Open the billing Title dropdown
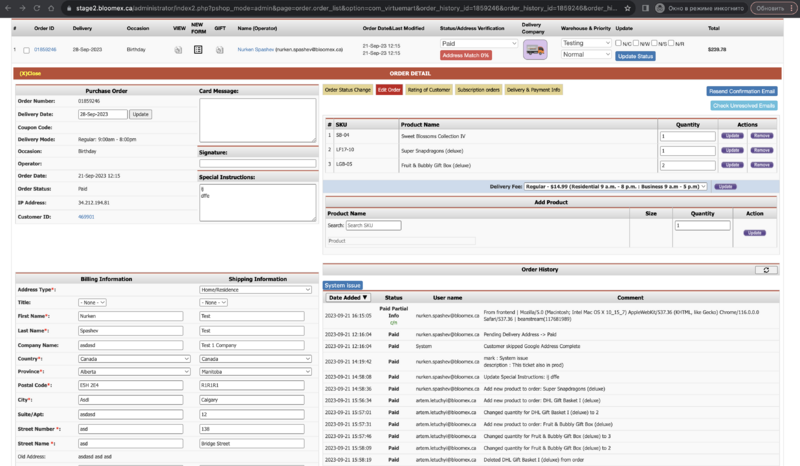 point(92,303)
